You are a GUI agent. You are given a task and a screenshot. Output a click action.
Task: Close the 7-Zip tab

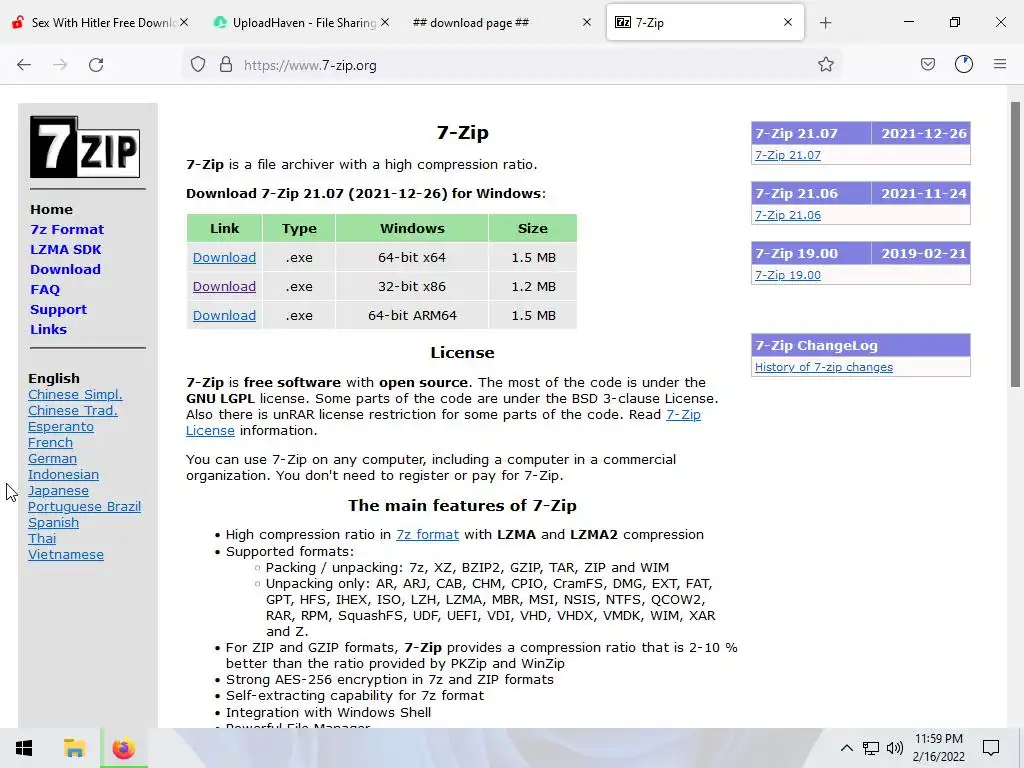click(x=788, y=22)
